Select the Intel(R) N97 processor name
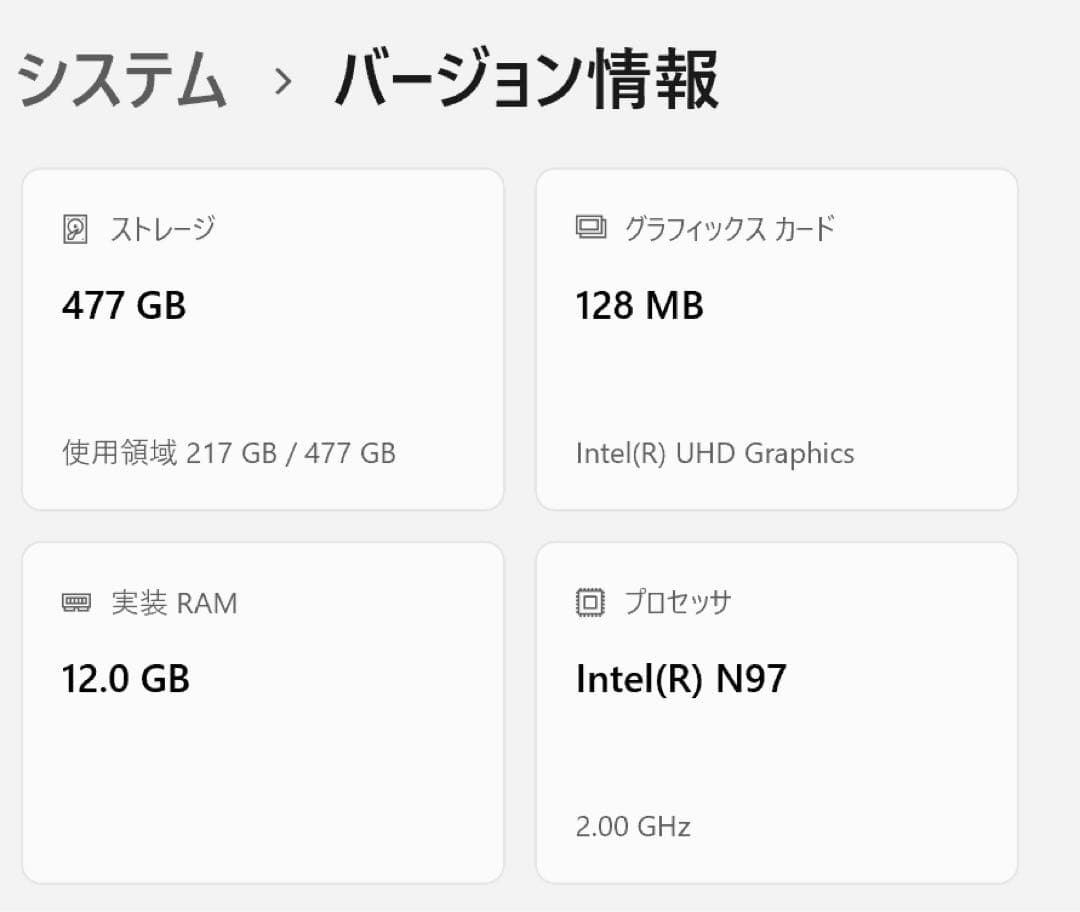This screenshot has height=912, width=1080. pos(683,678)
